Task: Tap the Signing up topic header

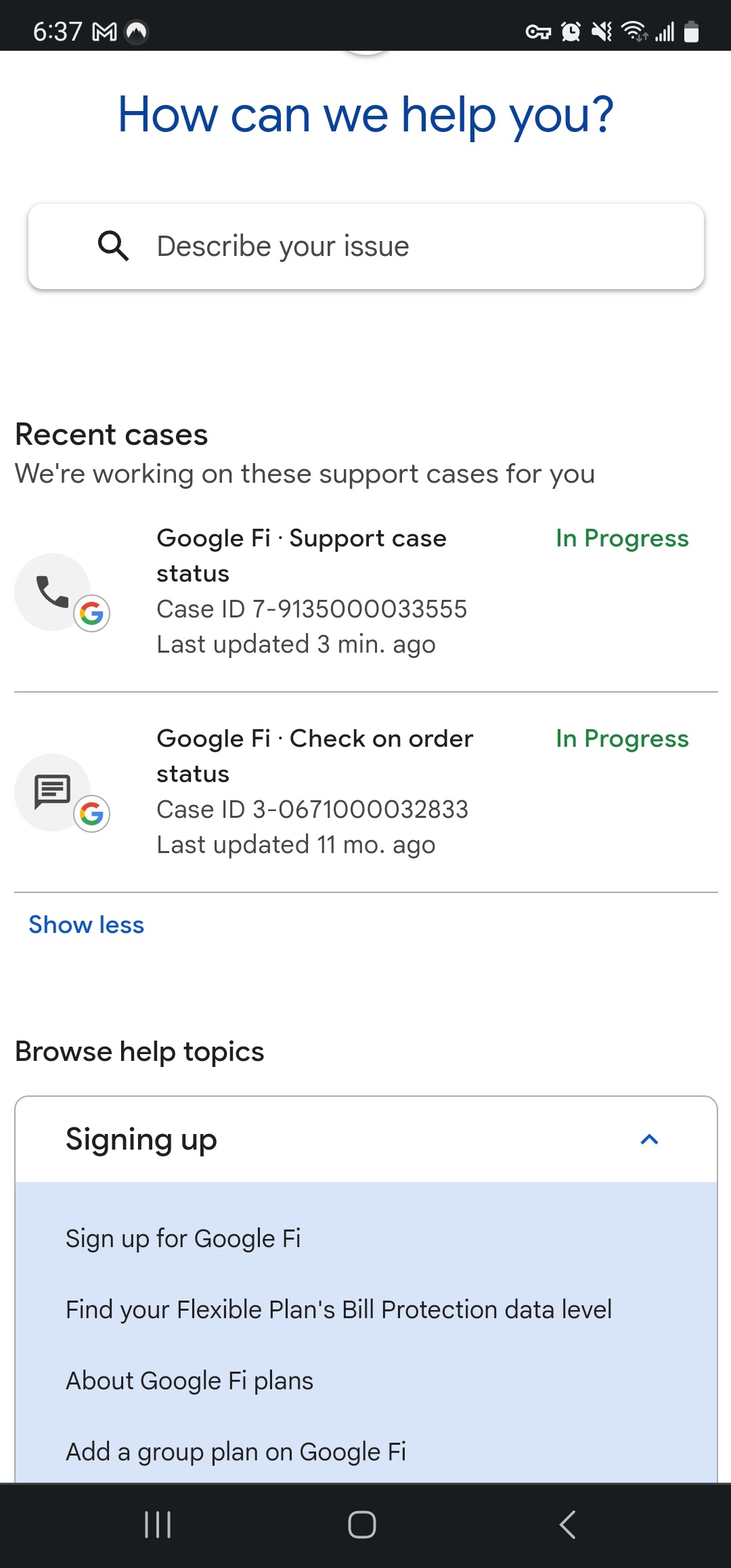Action: pos(141,1139)
